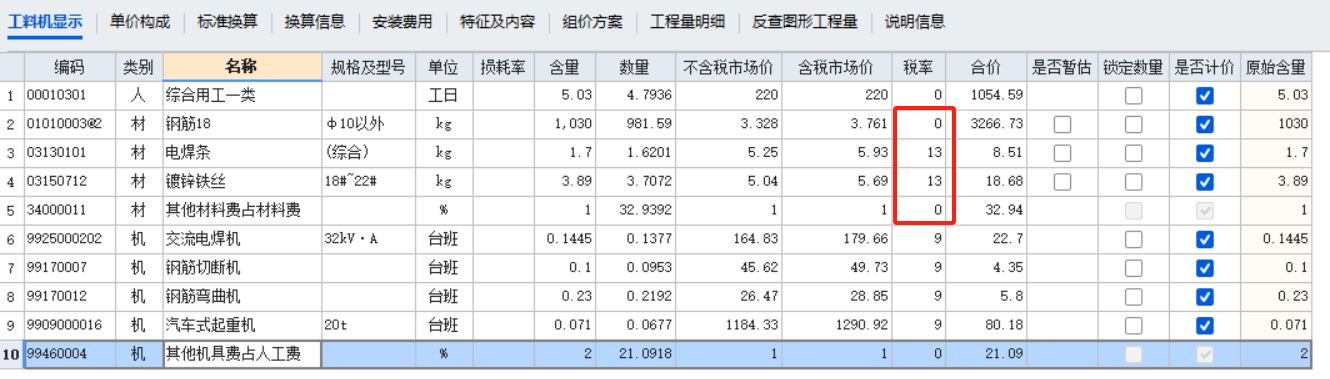Uncheck 是否计价 for 电焊条

pyautogui.click(x=1204, y=153)
